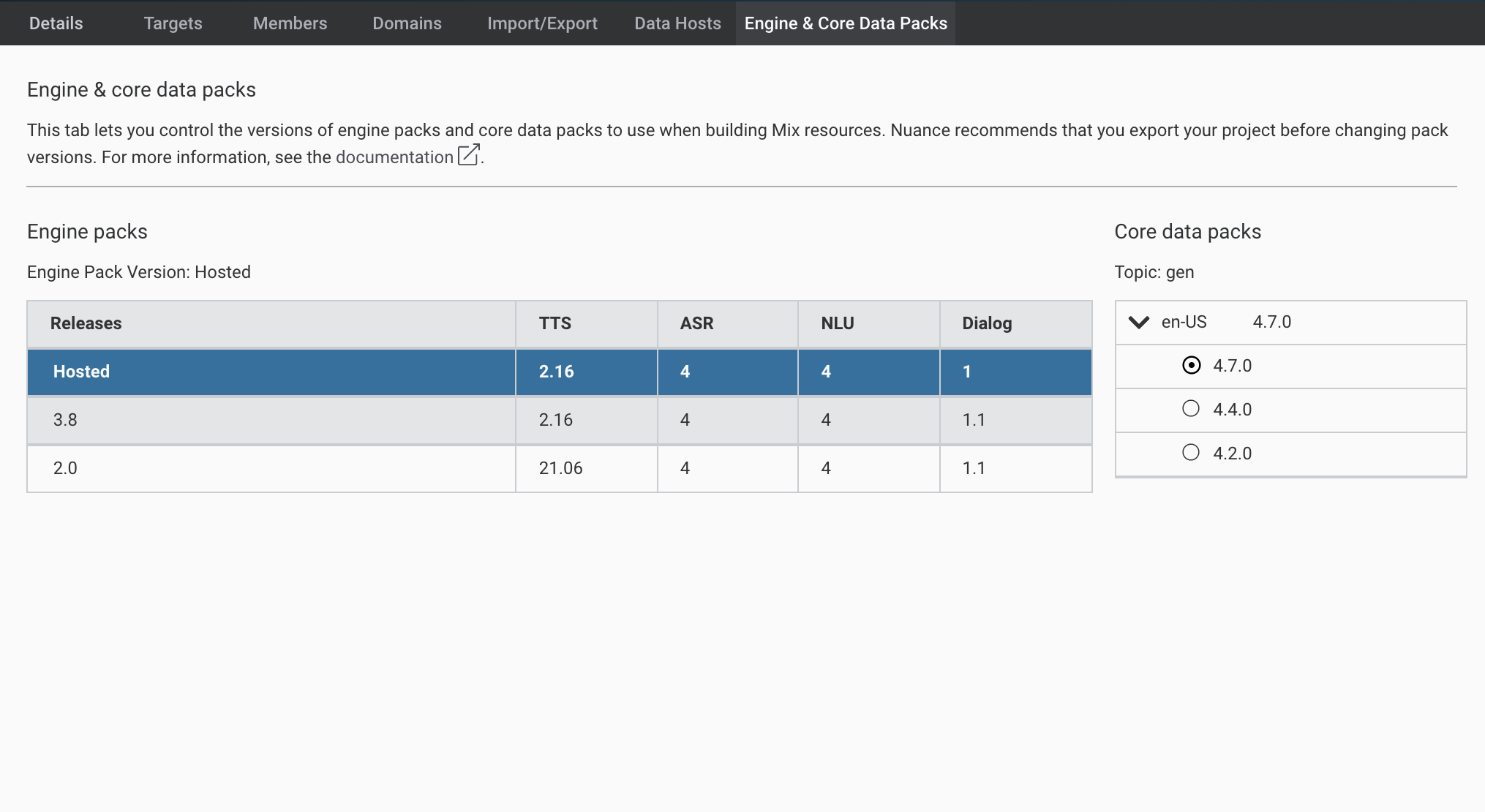Select core data pack version 4.2.0
Image resolution: width=1485 pixels, height=812 pixels.
click(1191, 453)
